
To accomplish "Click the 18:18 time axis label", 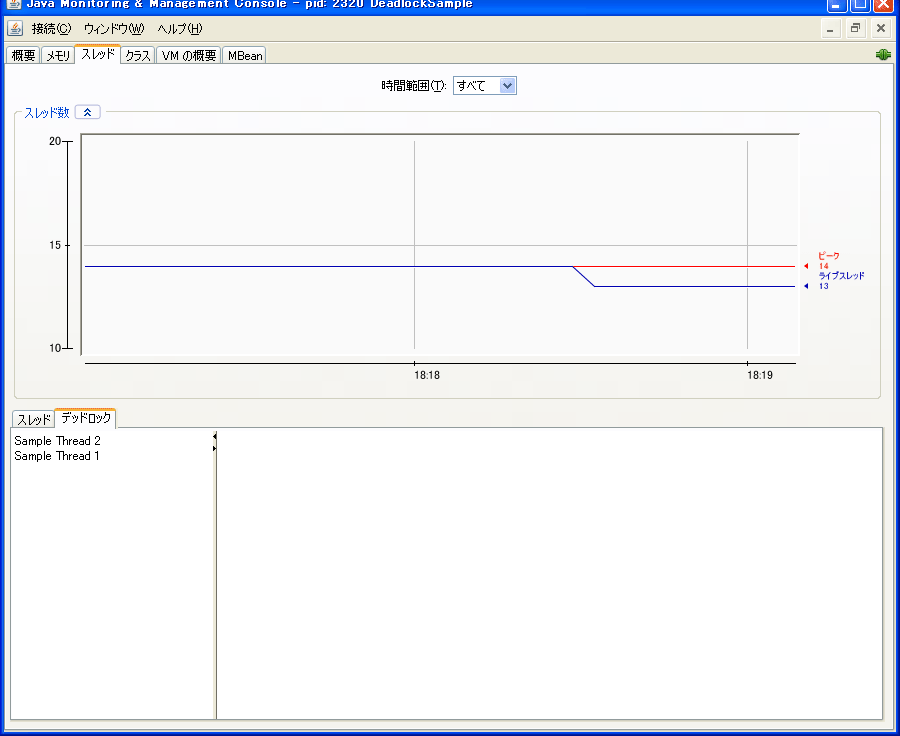I will 427,375.
